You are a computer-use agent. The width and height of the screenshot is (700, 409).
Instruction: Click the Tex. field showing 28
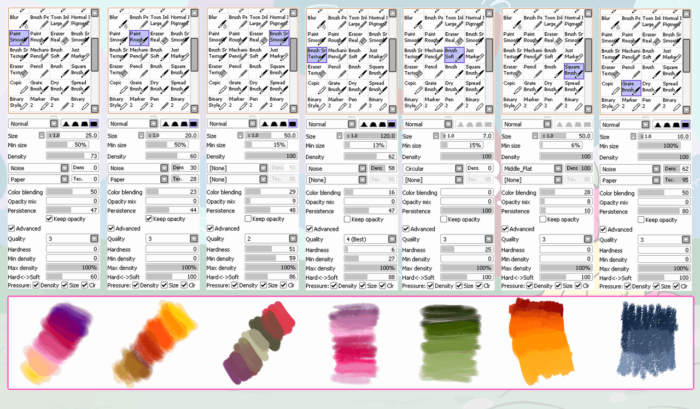point(184,179)
